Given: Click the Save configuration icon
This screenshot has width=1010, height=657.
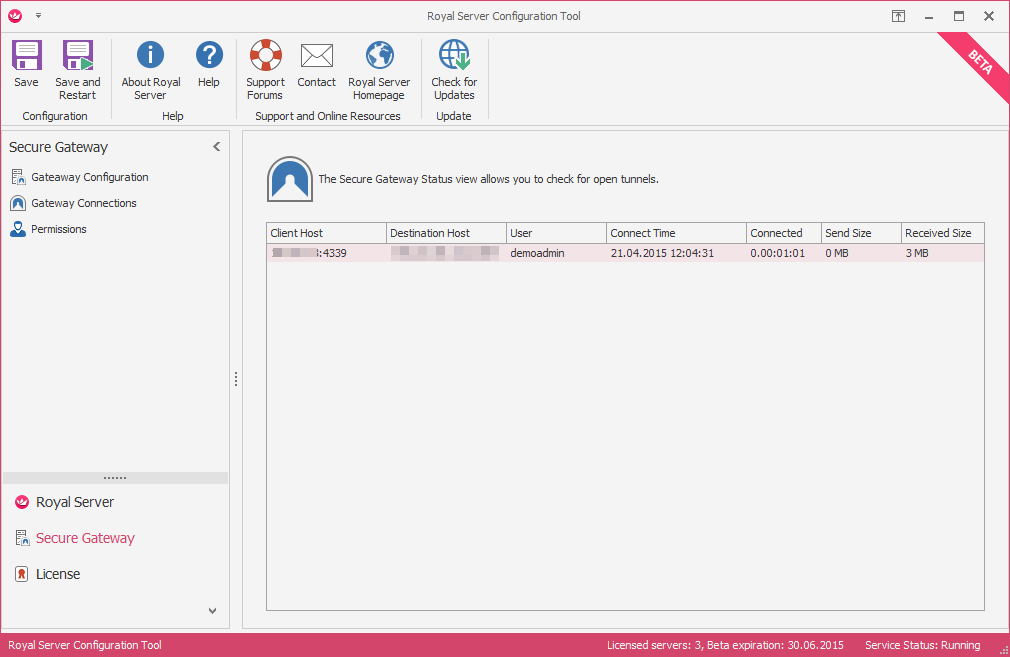Looking at the screenshot, I should [x=26, y=56].
